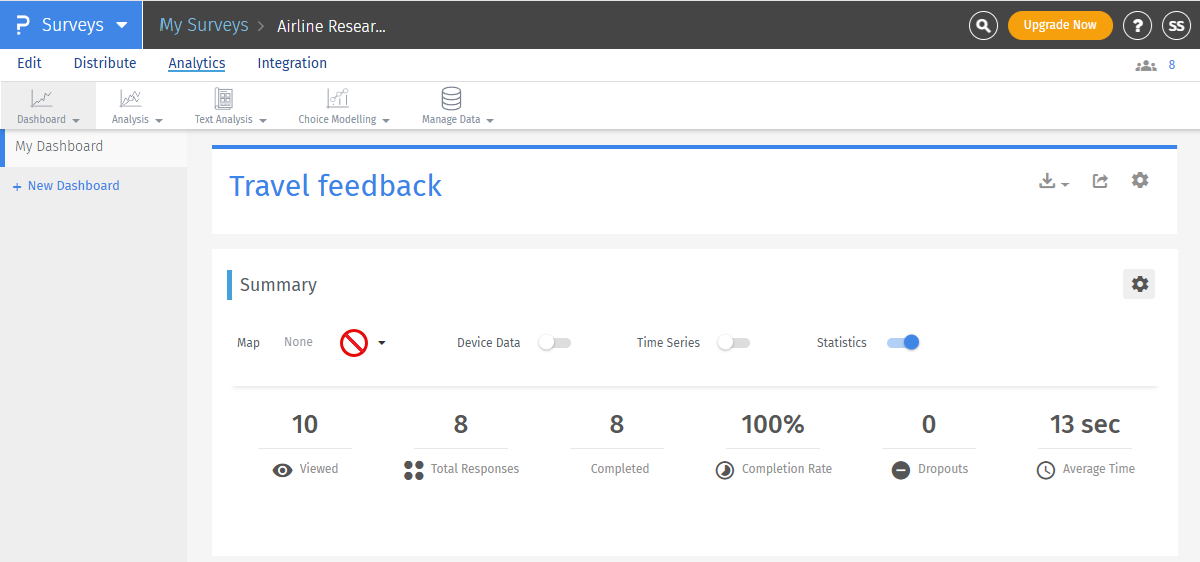1200x562 pixels.
Task: Open Travel feedback dashboard settings gear
Action: tap(1140, 180)
